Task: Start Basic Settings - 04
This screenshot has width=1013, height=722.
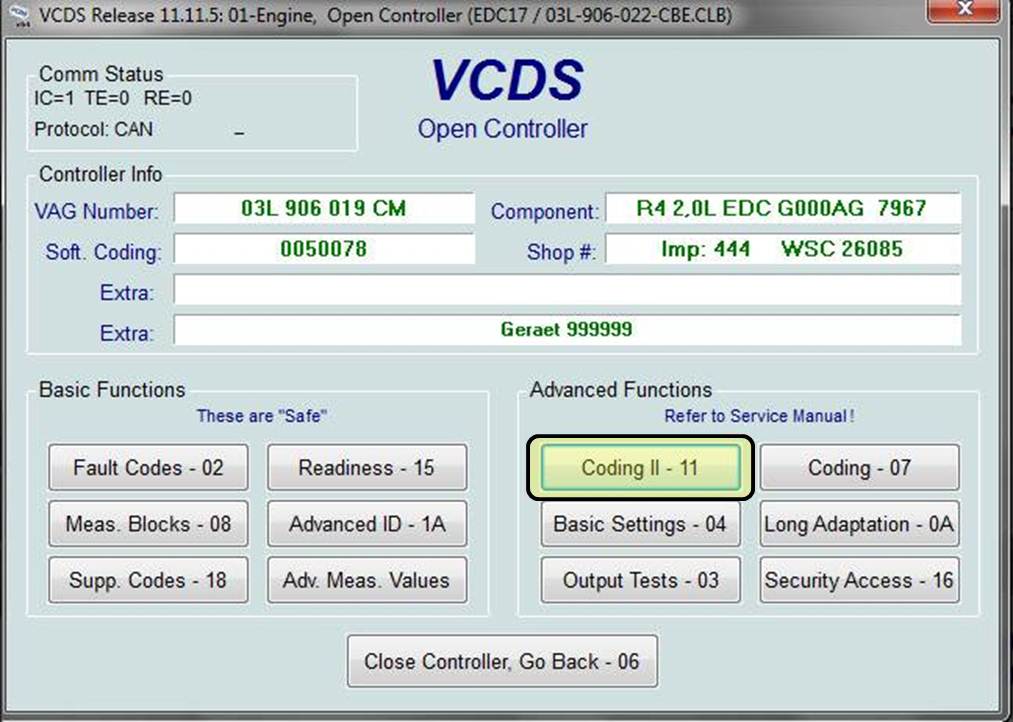Action: tap(640, 524)
